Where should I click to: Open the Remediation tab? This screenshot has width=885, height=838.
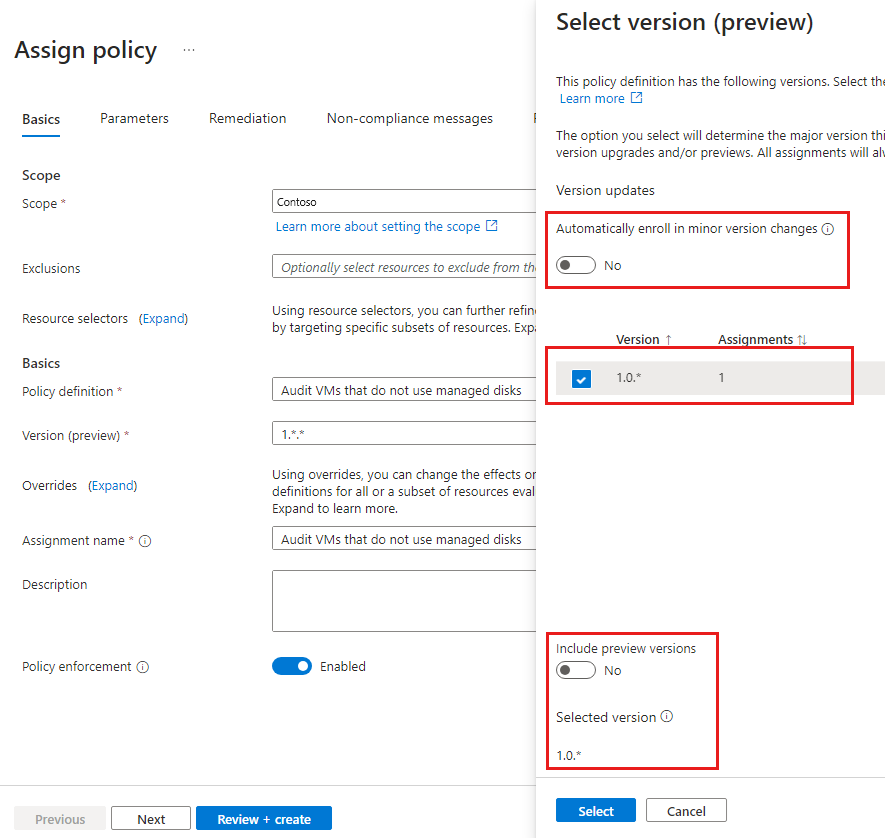click(247, 119)
